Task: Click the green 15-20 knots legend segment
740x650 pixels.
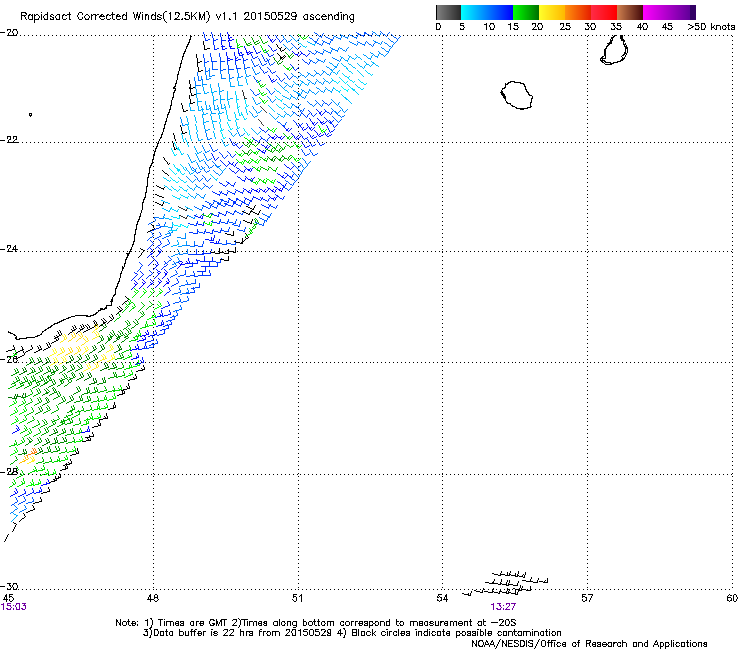Action: (x=526, y=12)
